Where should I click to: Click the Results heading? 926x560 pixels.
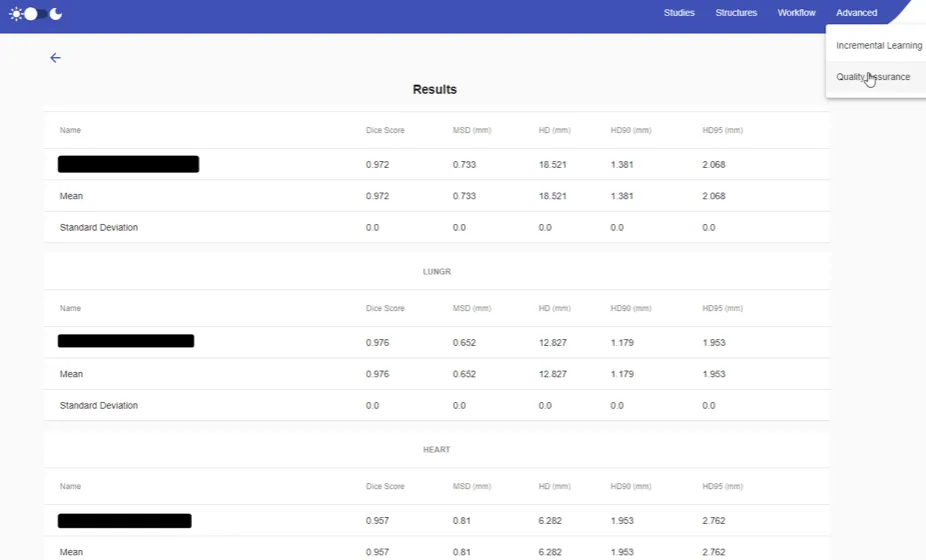435,89
